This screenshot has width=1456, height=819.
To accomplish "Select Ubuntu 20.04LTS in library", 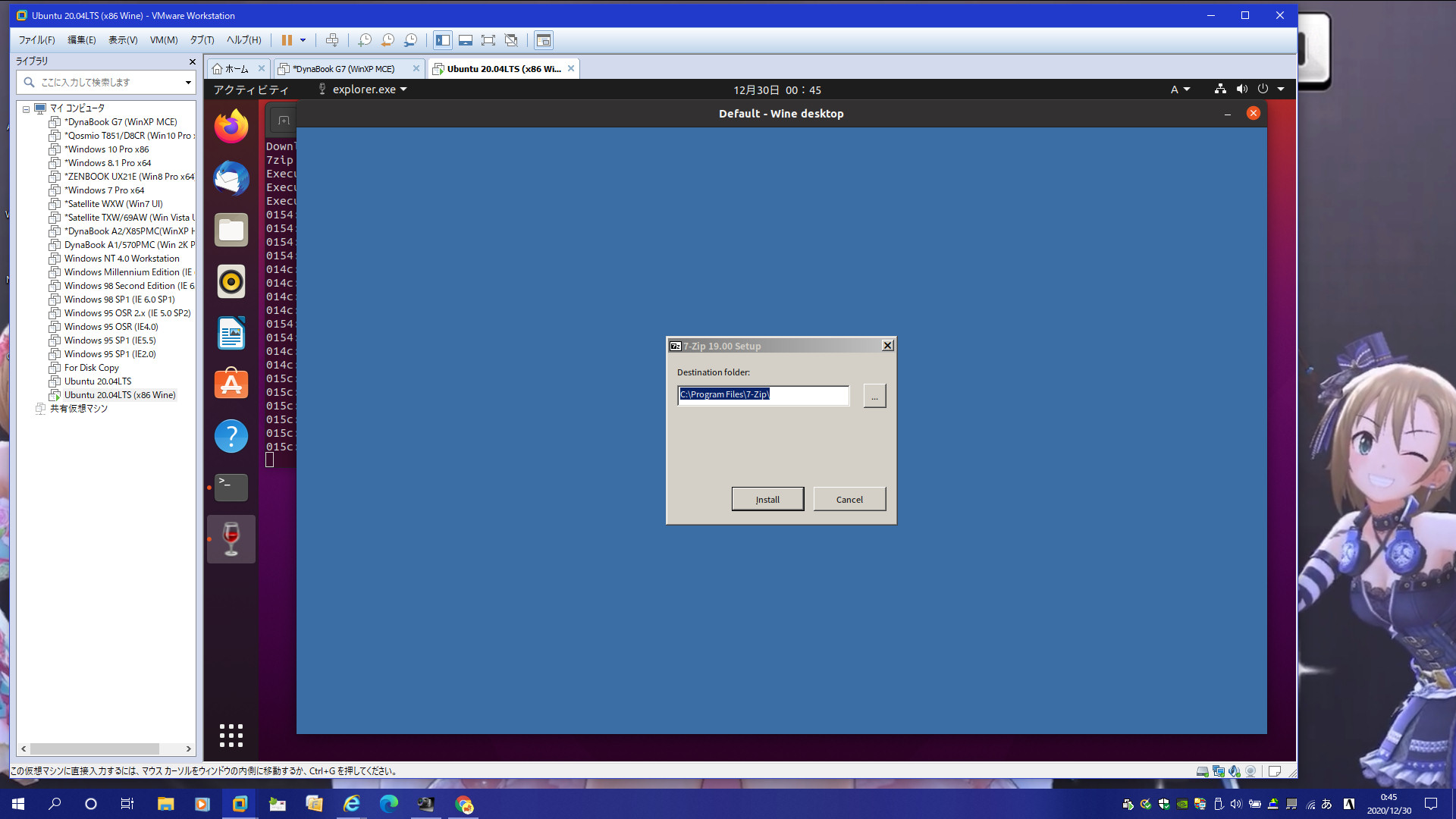I will pyautogui.click(x=97, y=381).
